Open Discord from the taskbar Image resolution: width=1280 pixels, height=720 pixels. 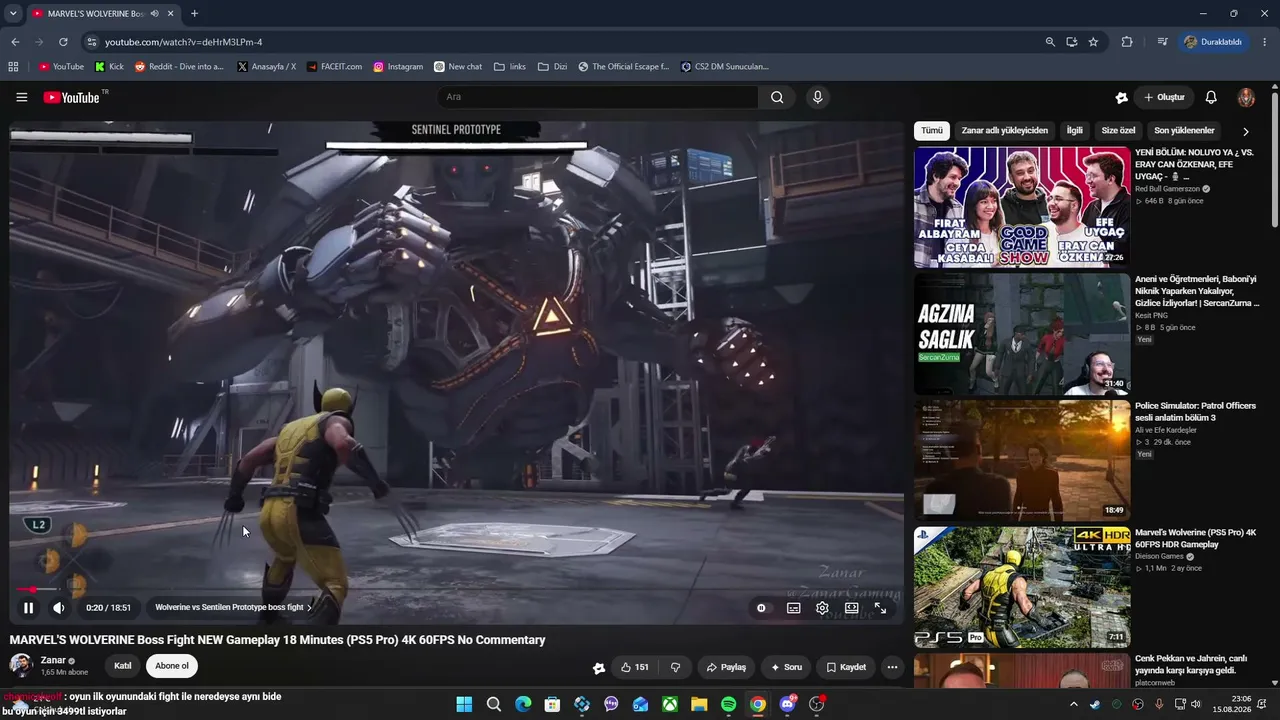pyautogui.click(x=787, y=704)
